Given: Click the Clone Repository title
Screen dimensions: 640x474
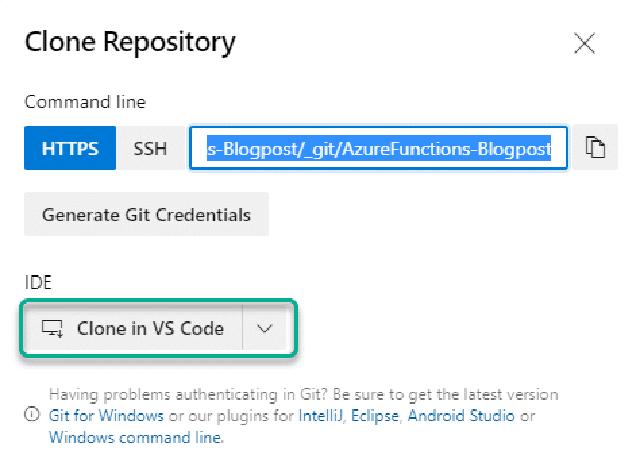Looking at the screenshot, I should pyautogui.click(x=130, y=42).
